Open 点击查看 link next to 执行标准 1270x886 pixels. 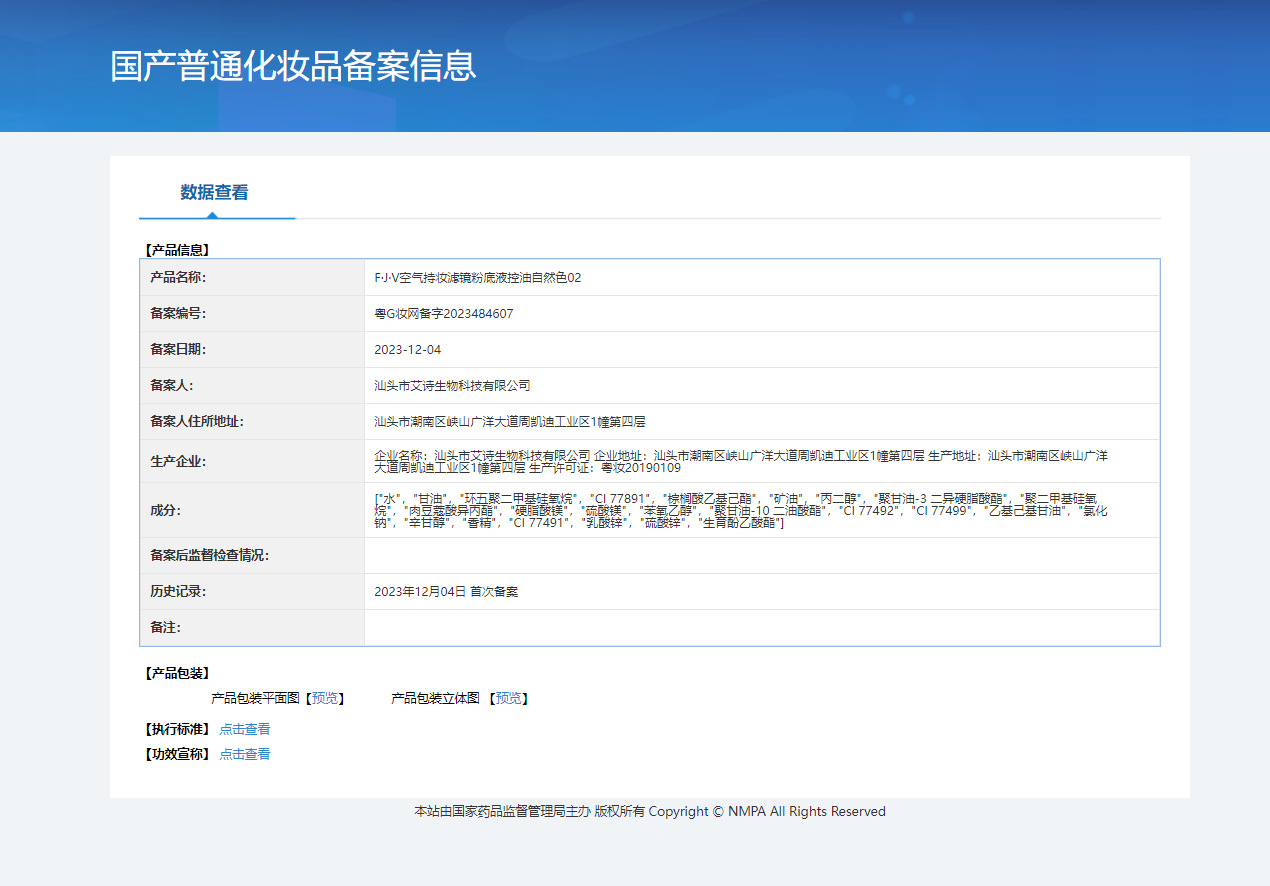pyautogui.click(x=244, y=729)
